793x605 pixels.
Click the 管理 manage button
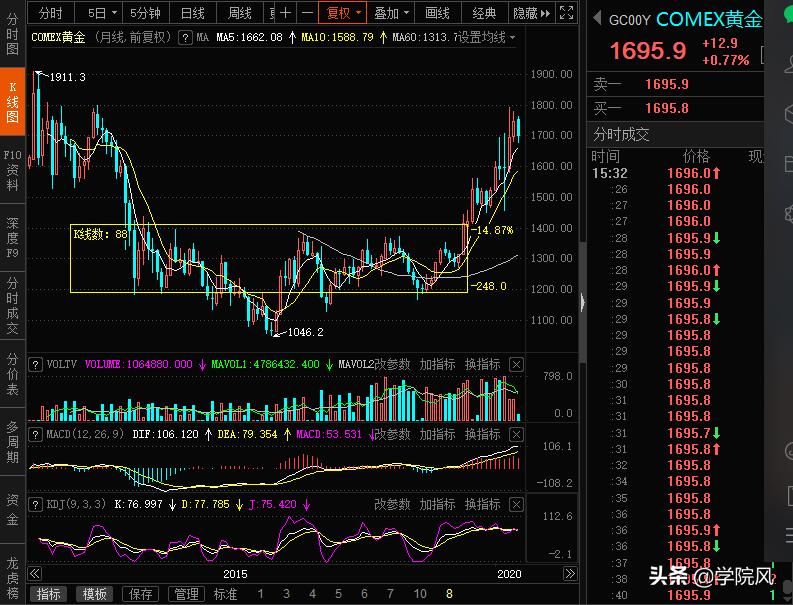pos(187,594)
